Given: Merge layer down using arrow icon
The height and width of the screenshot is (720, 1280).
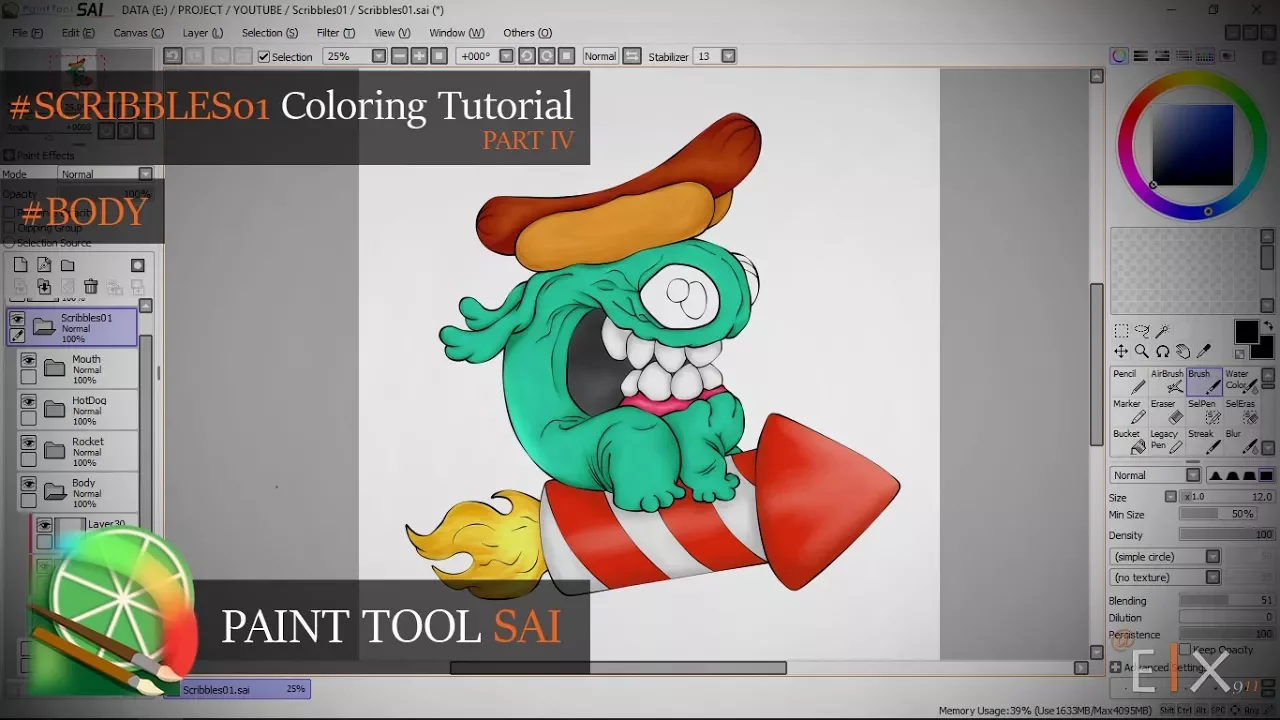Looking at the screenshot, I should point(44,287).
